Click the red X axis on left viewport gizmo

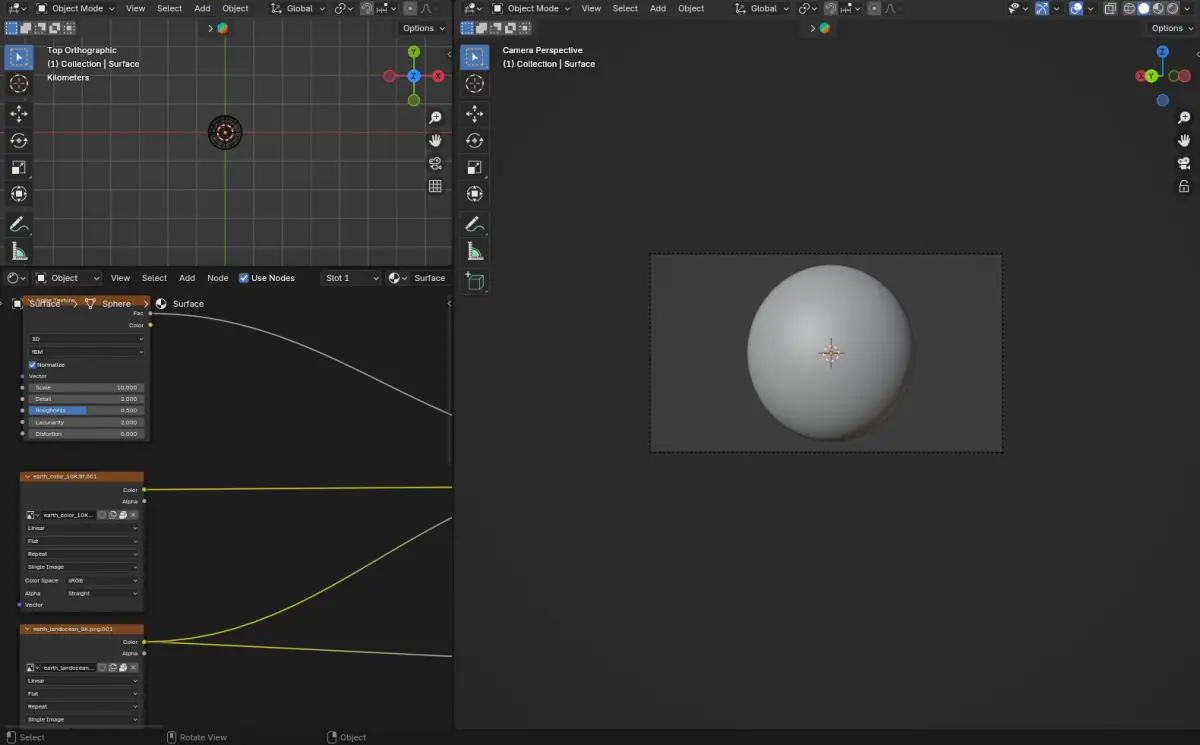[438, 76]
